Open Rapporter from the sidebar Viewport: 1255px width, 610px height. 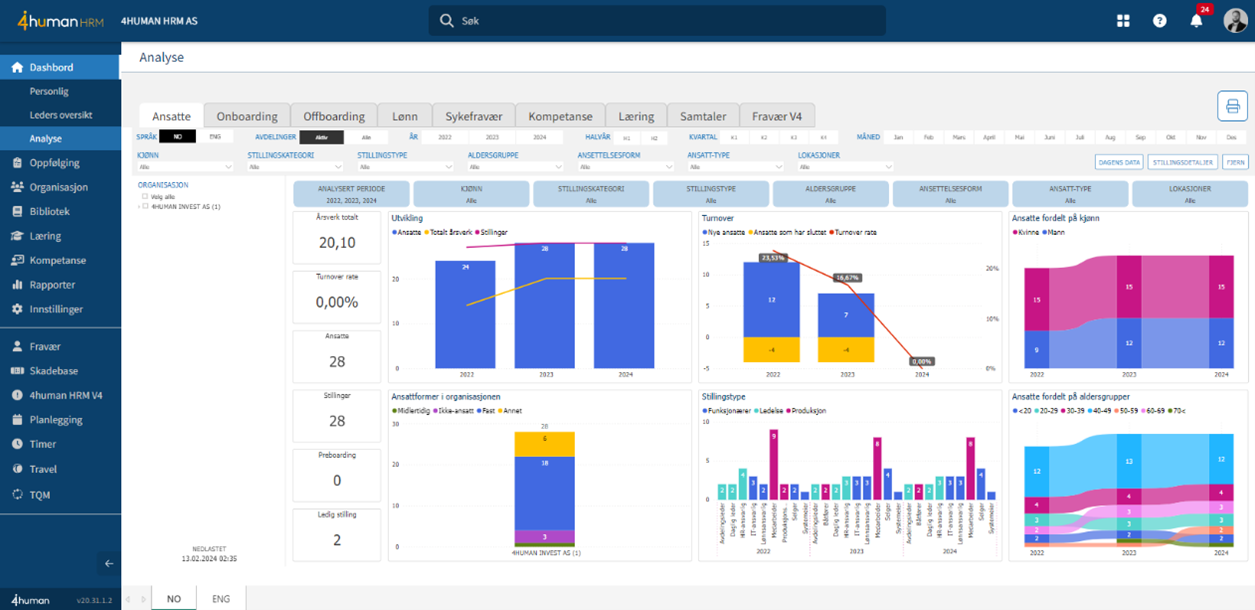coord(52,285)
